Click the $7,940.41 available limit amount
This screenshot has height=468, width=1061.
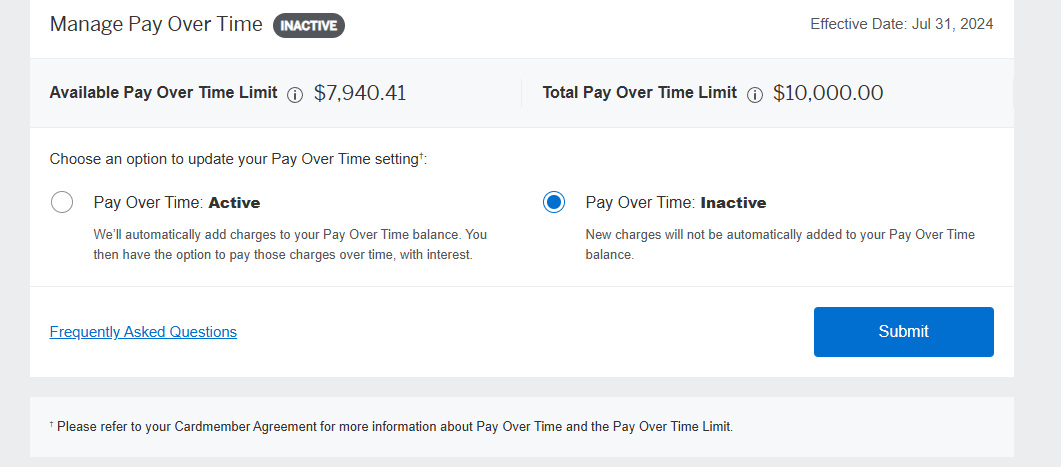click(x=360, y=93)
